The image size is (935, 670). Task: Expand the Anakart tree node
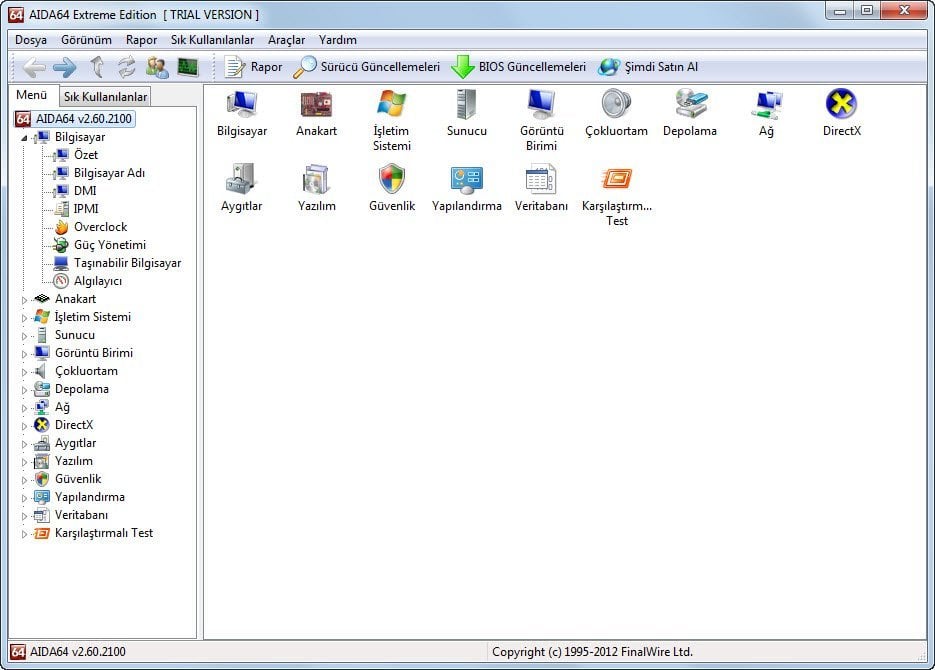(x=24, y=300)
